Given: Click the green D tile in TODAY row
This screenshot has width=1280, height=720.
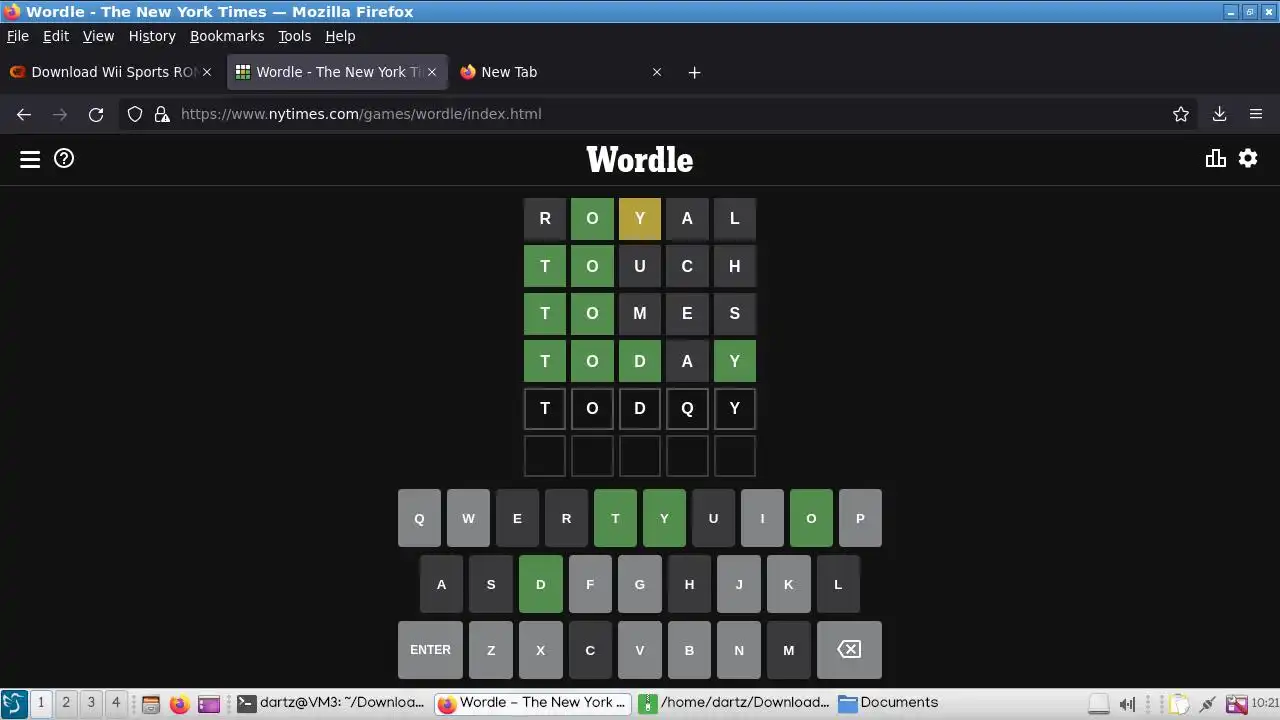Looking at the screenshot, I should [x=640, y=361].
